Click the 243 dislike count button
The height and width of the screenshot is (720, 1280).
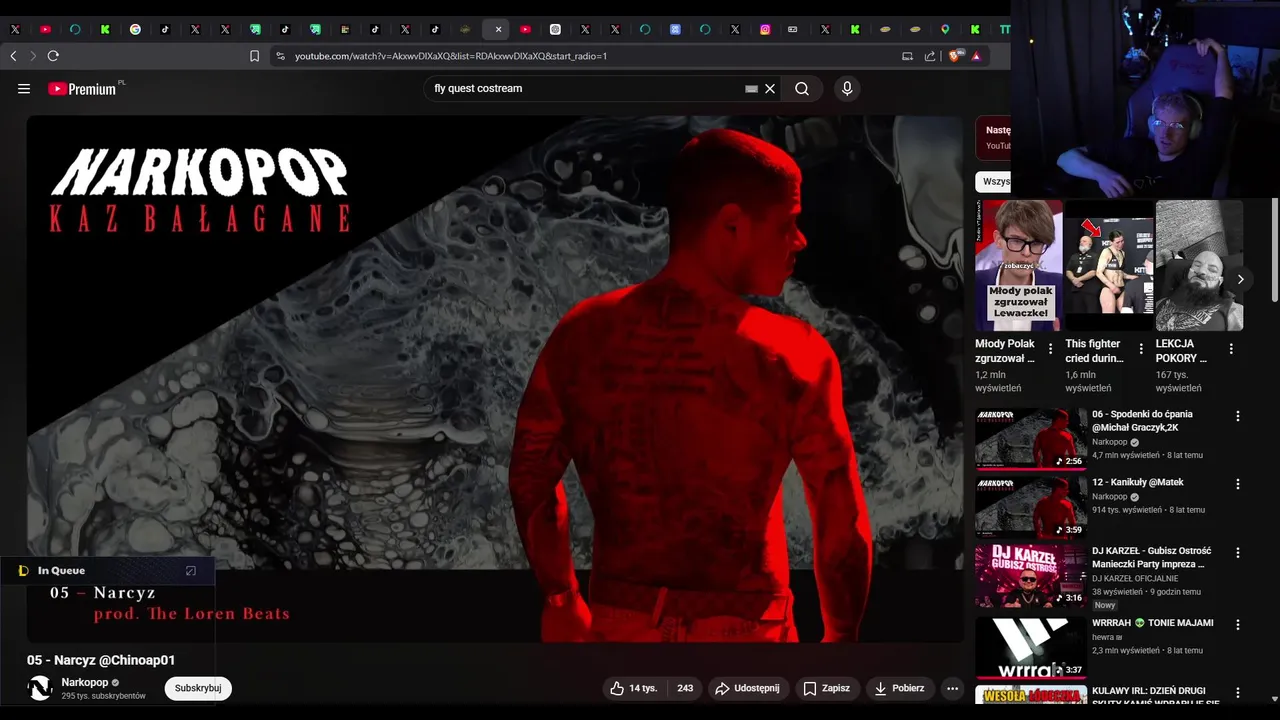click(x=685, y=688)
